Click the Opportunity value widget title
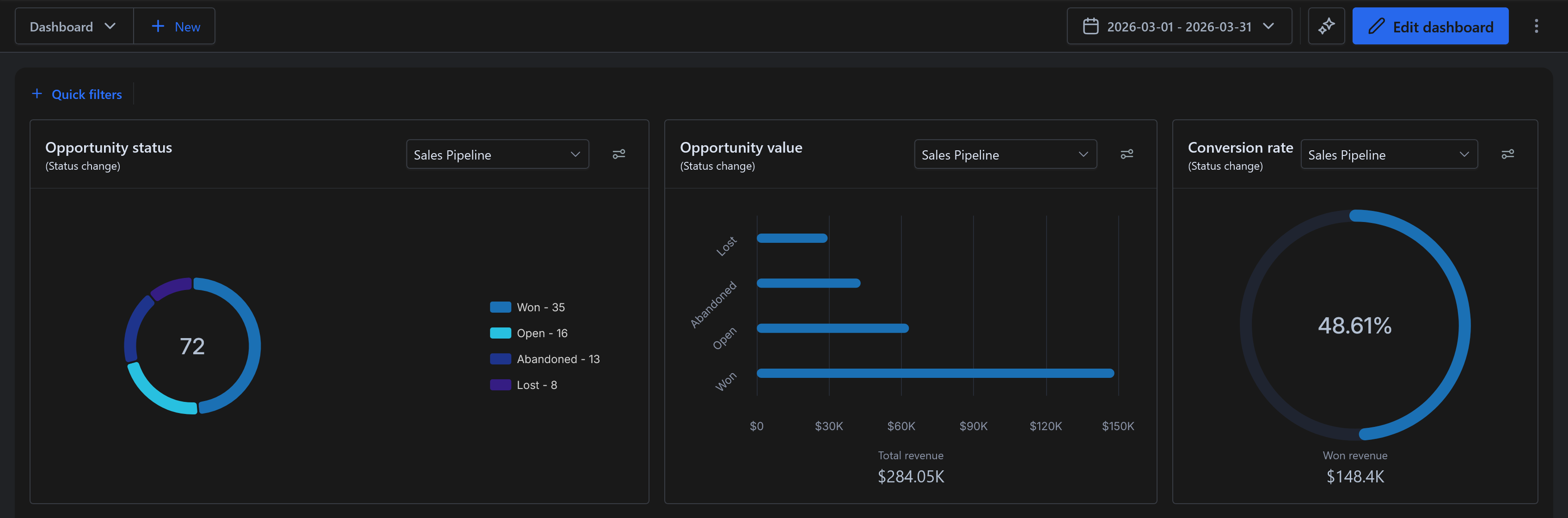The width and height of the screenshot is (1568, 518). click(x=741, y=147)
